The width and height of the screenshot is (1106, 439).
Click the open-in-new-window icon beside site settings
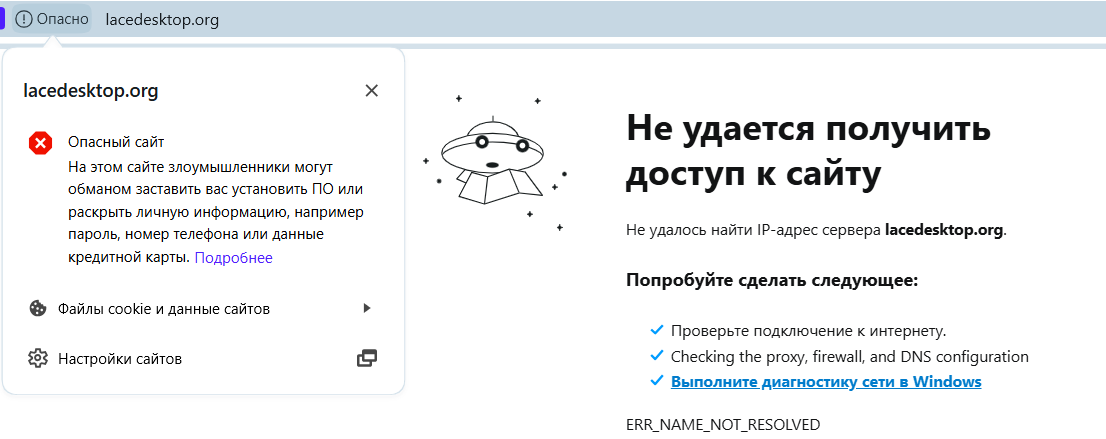(367, 358)
